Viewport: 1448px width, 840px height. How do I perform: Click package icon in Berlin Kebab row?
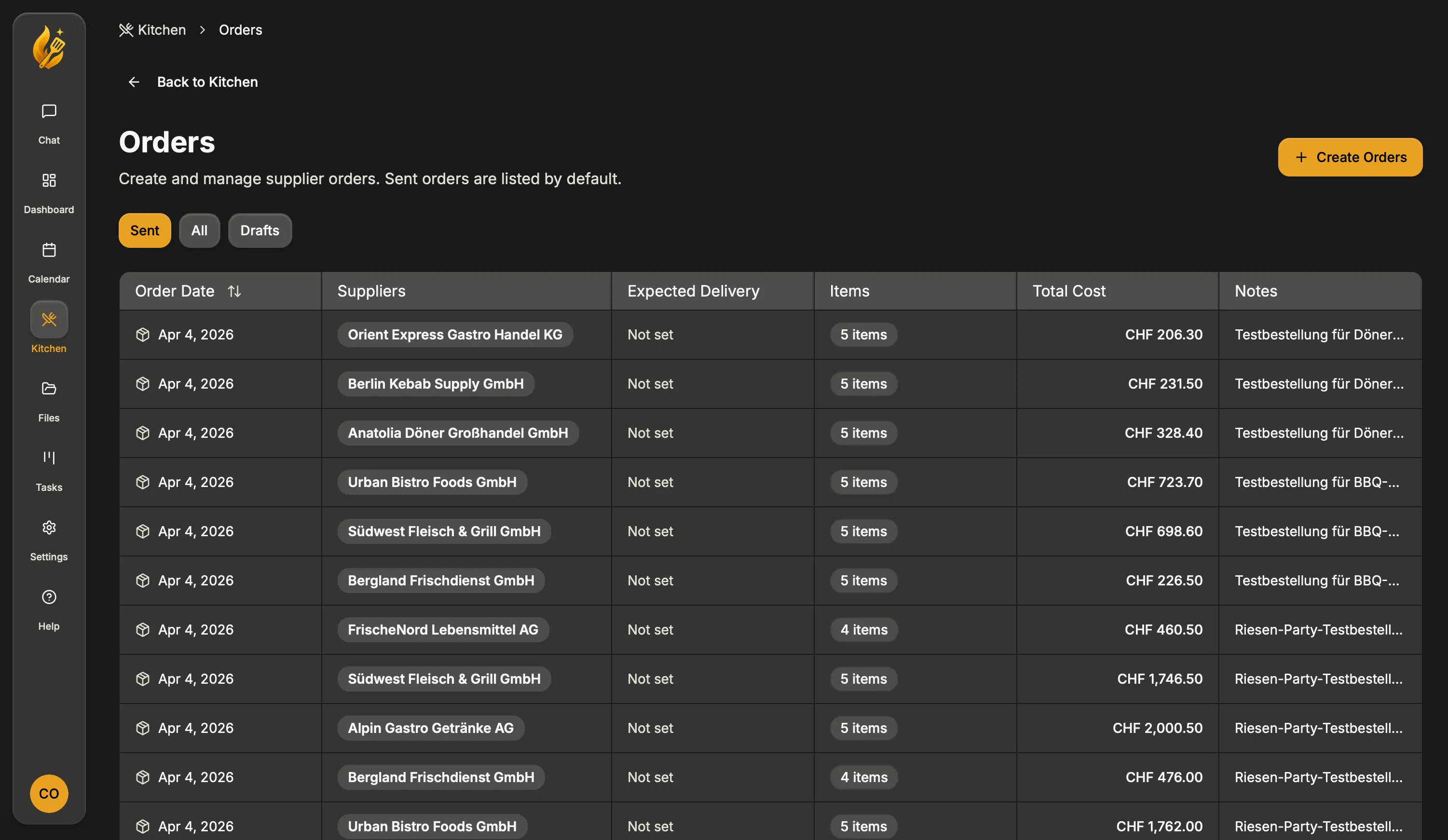point(142,384)
